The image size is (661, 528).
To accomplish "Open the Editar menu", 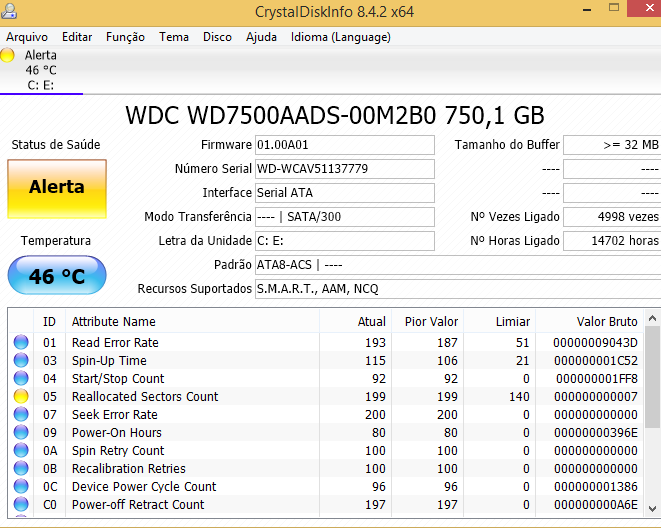I will point(77,37).
